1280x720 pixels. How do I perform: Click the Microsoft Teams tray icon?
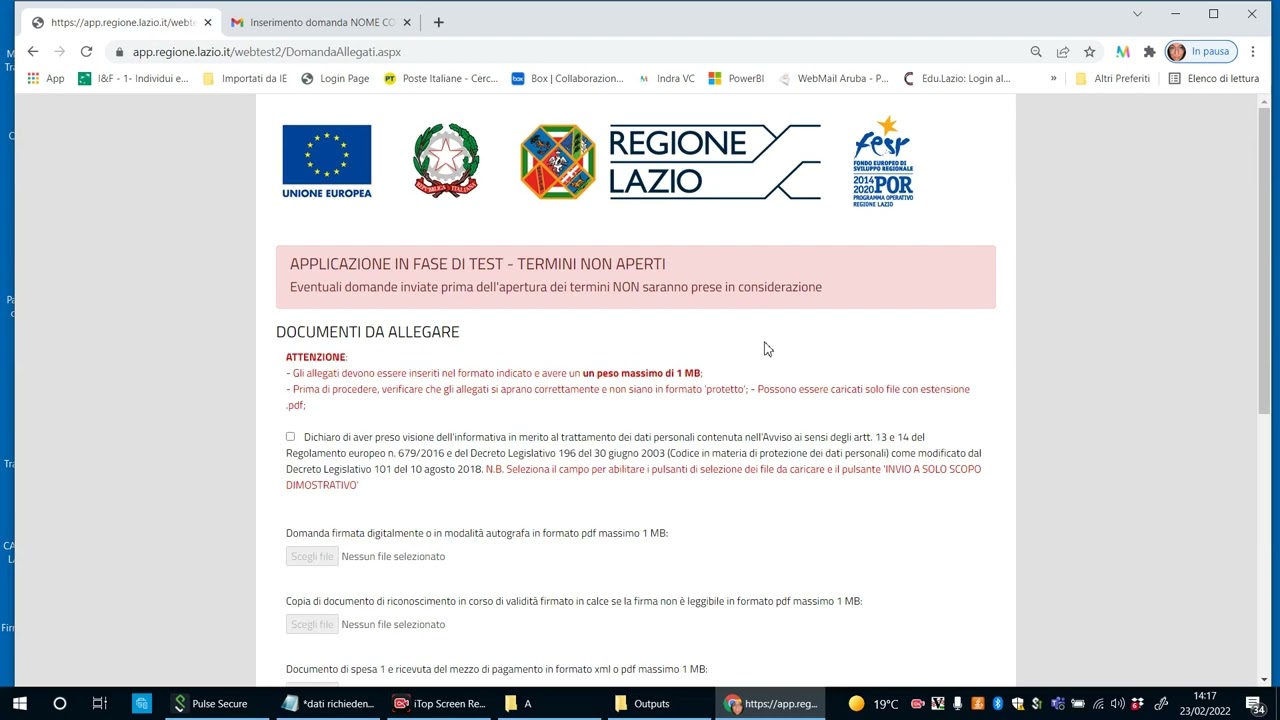(x=1058, y=704)
